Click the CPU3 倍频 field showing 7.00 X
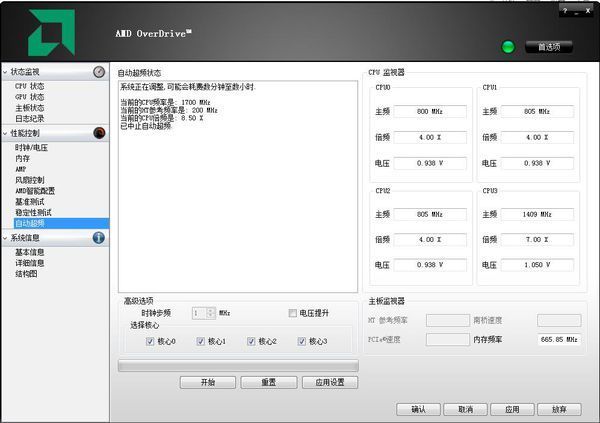Image resolution: width=600 pixels, height=423 pixels. [x=537, y=240]
